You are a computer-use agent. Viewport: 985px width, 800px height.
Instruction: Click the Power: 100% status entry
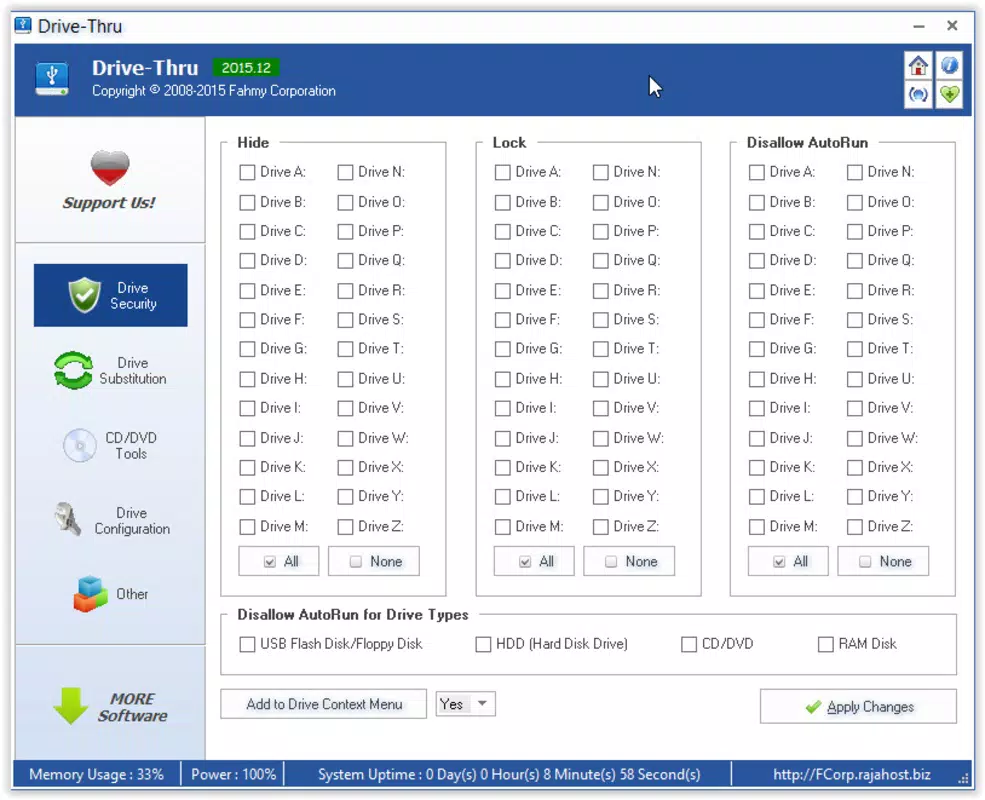tap(234, 774)
